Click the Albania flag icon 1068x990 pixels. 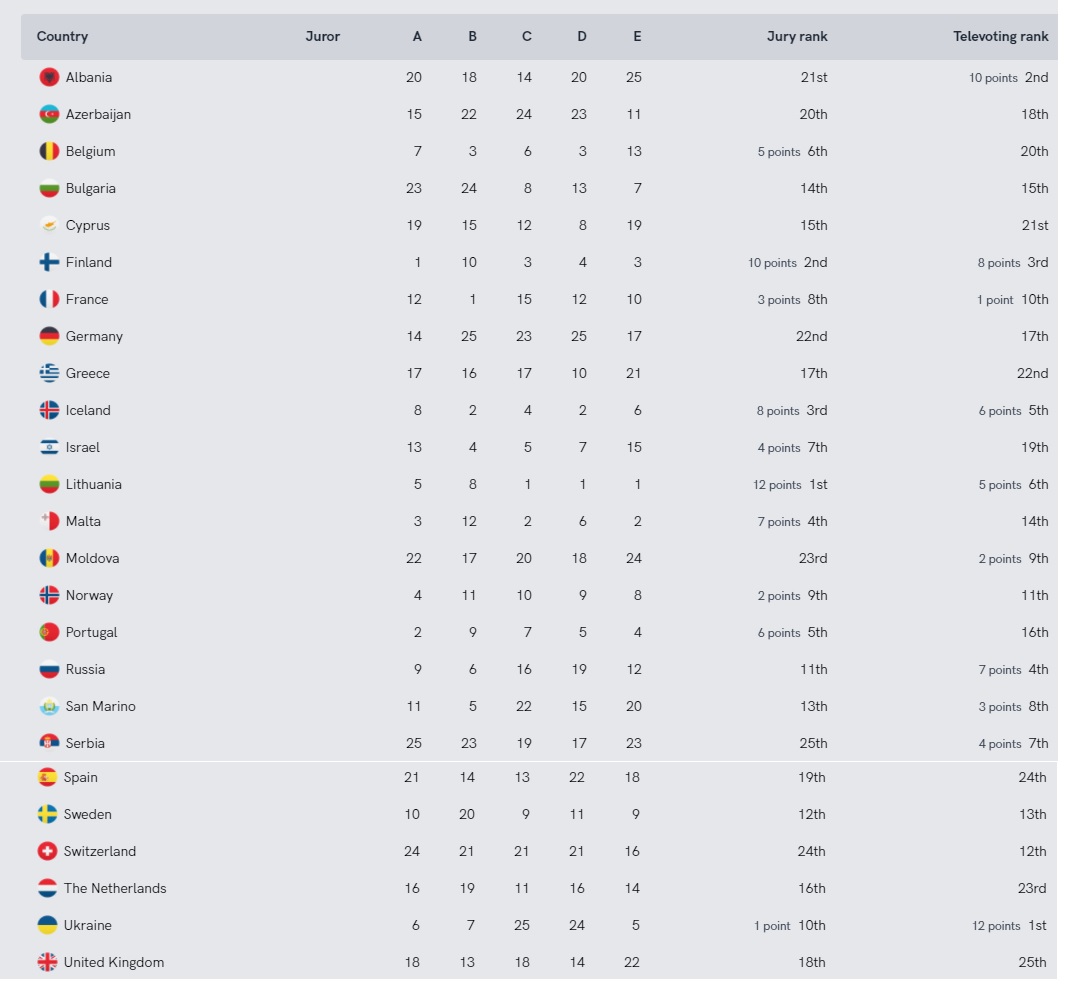click(49, 77)
